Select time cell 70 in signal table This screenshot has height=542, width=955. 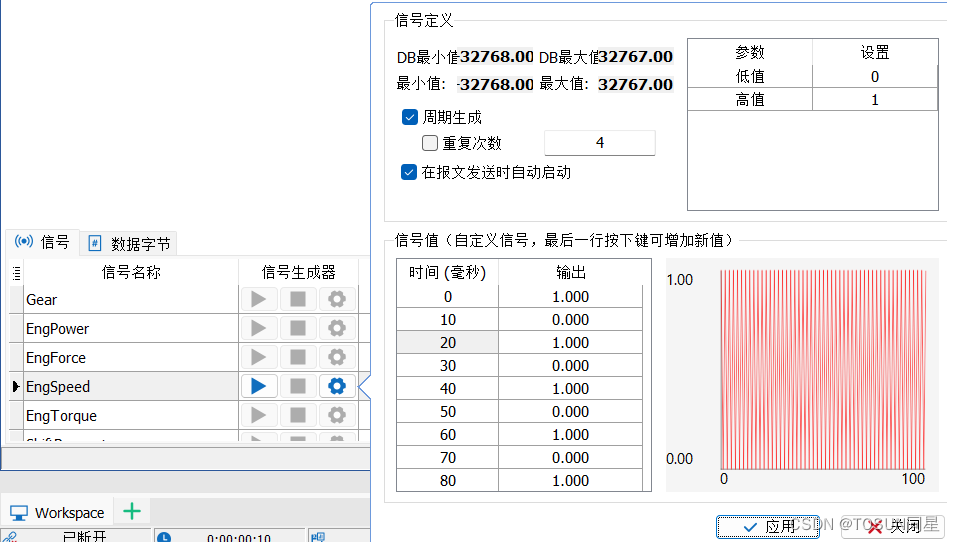pyautogui.click(x=448, y=458)
